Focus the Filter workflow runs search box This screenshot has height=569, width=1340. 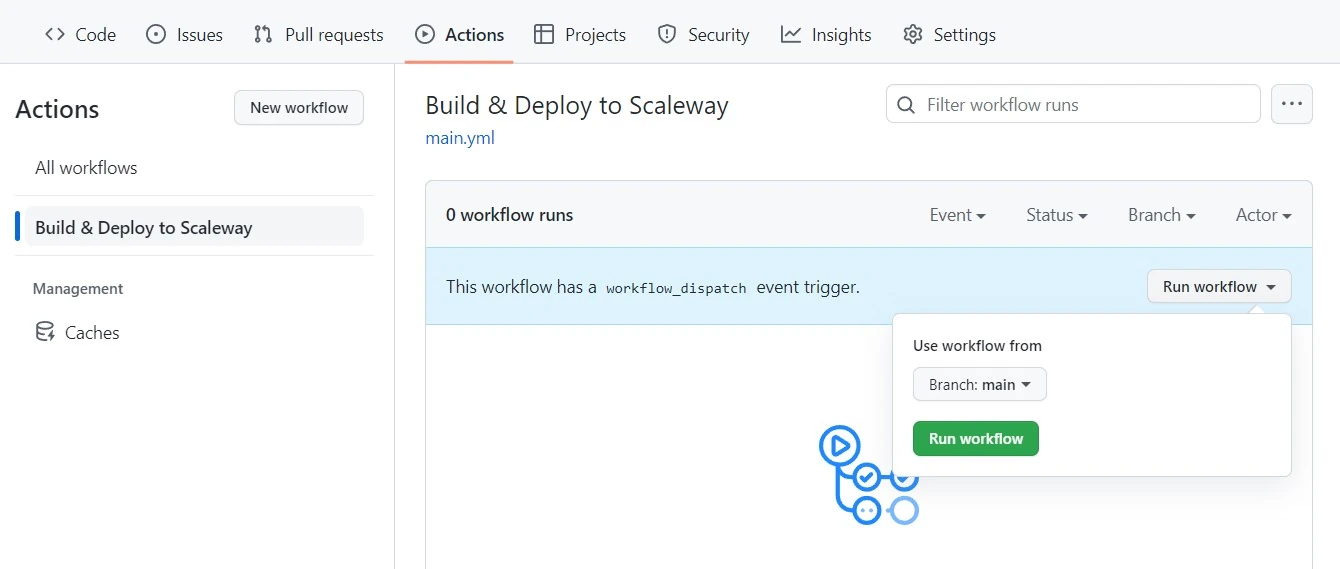pos(1073,104)
